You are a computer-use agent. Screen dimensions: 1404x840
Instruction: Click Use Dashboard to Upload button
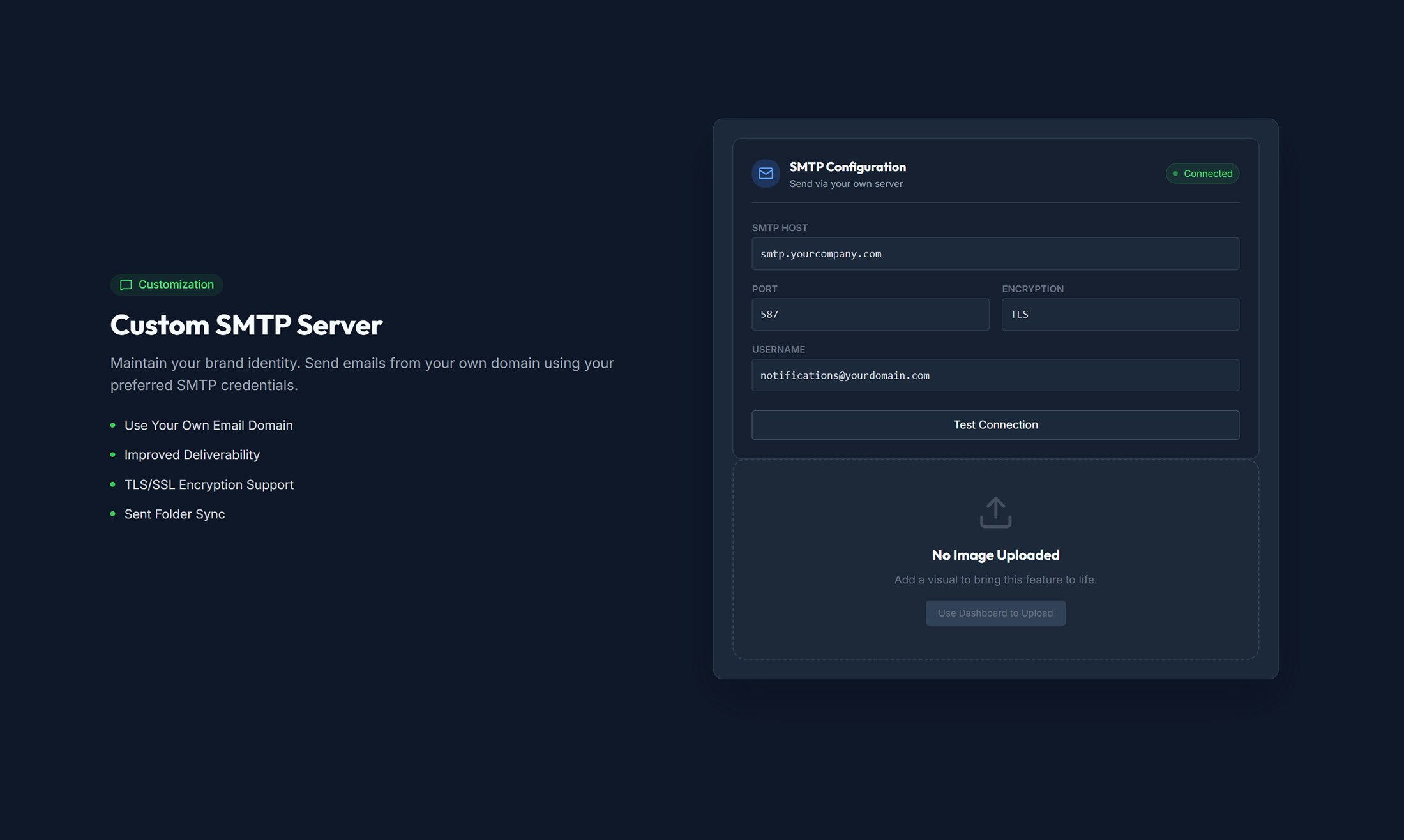995,613
